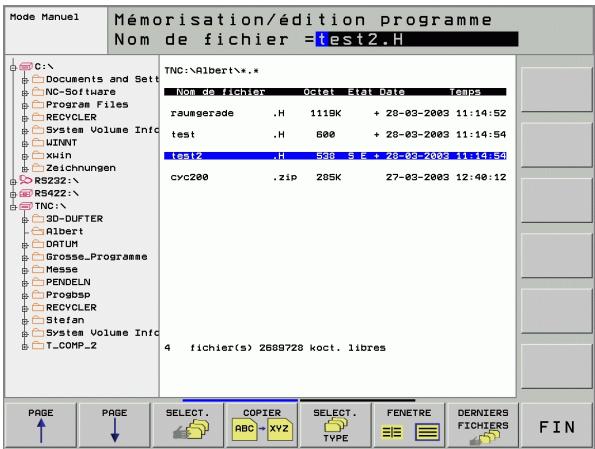The width and height of the screenshot is (595, 449).
Task: Click the 2689728 koct. libres status text
Action: point(322,348)
